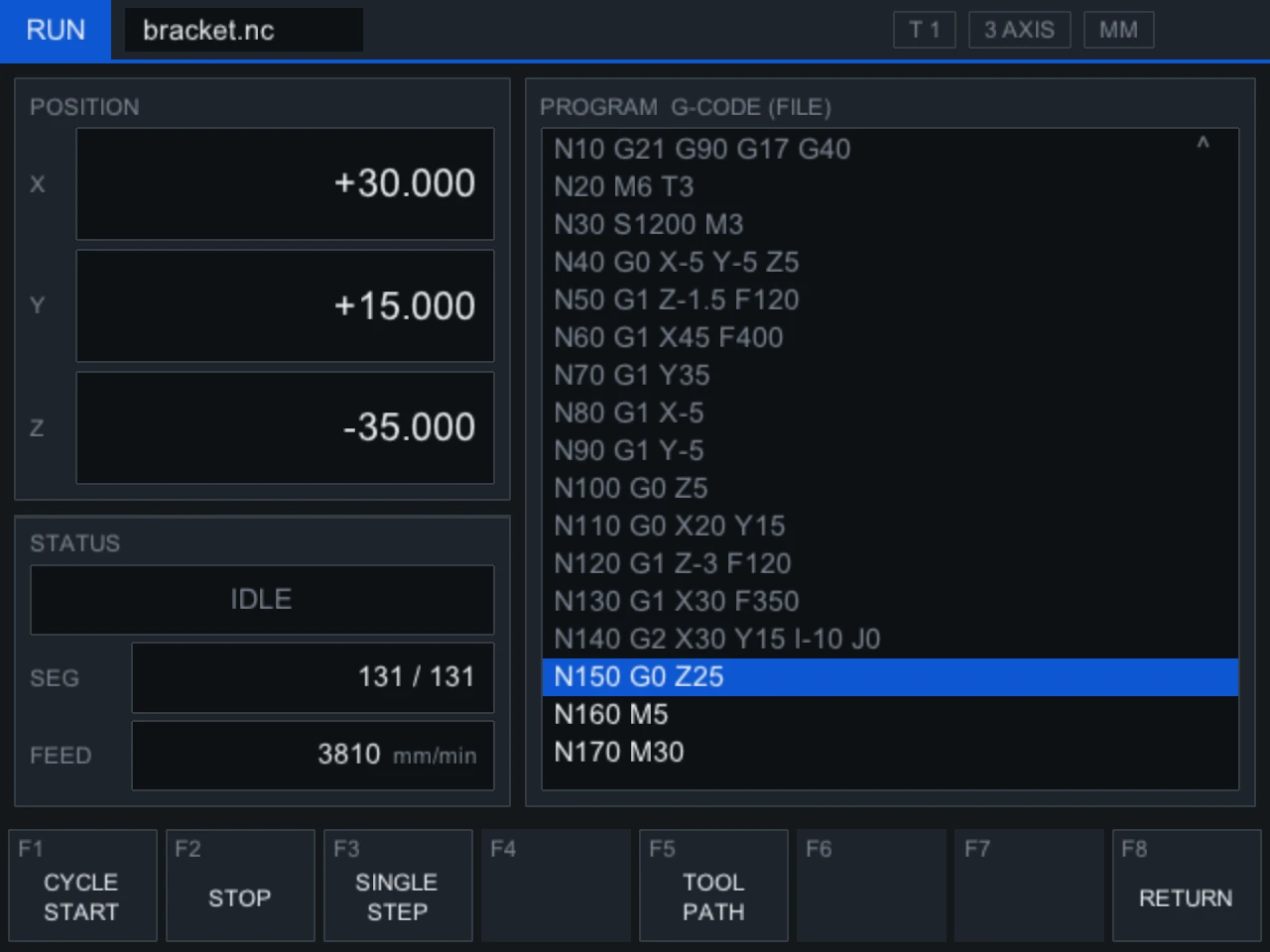Viewport: 1270px width, 952px height.
Task: Click the RUN mode tab
Action: [x=56, y=30]
